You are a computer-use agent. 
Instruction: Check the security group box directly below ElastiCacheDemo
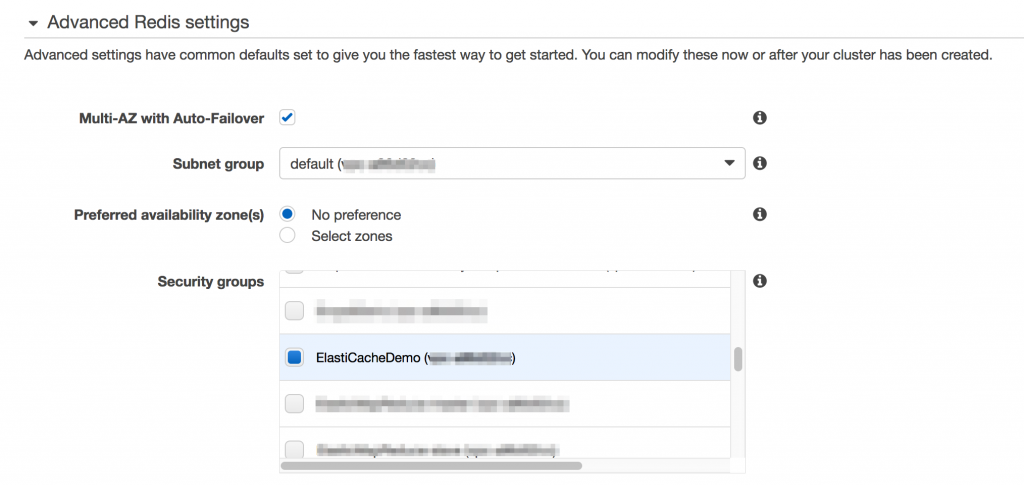pyautogui.click(x=294, y=404)
